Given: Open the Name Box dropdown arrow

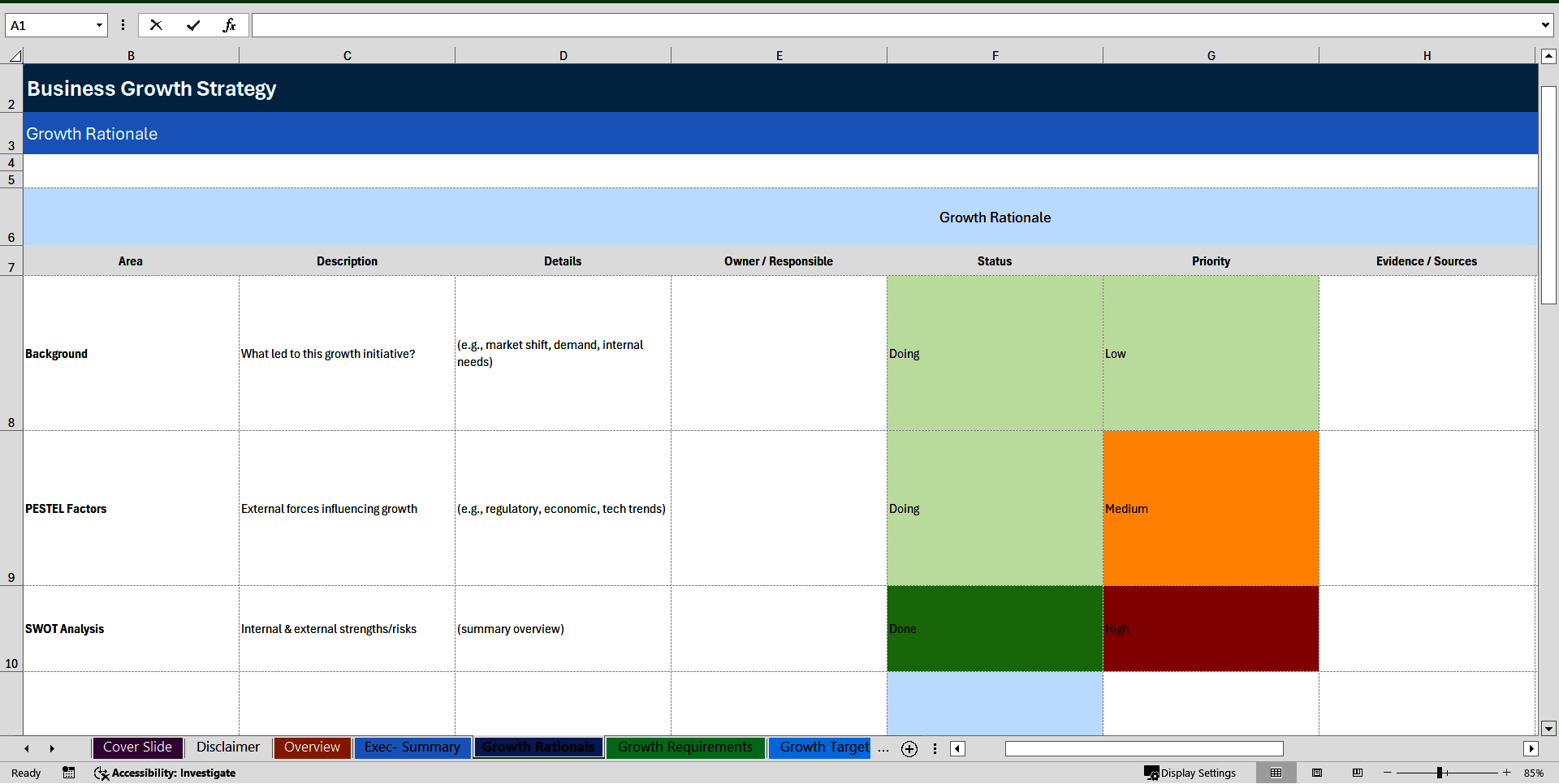Looking at the screenshot, I should tap(97, 25).
